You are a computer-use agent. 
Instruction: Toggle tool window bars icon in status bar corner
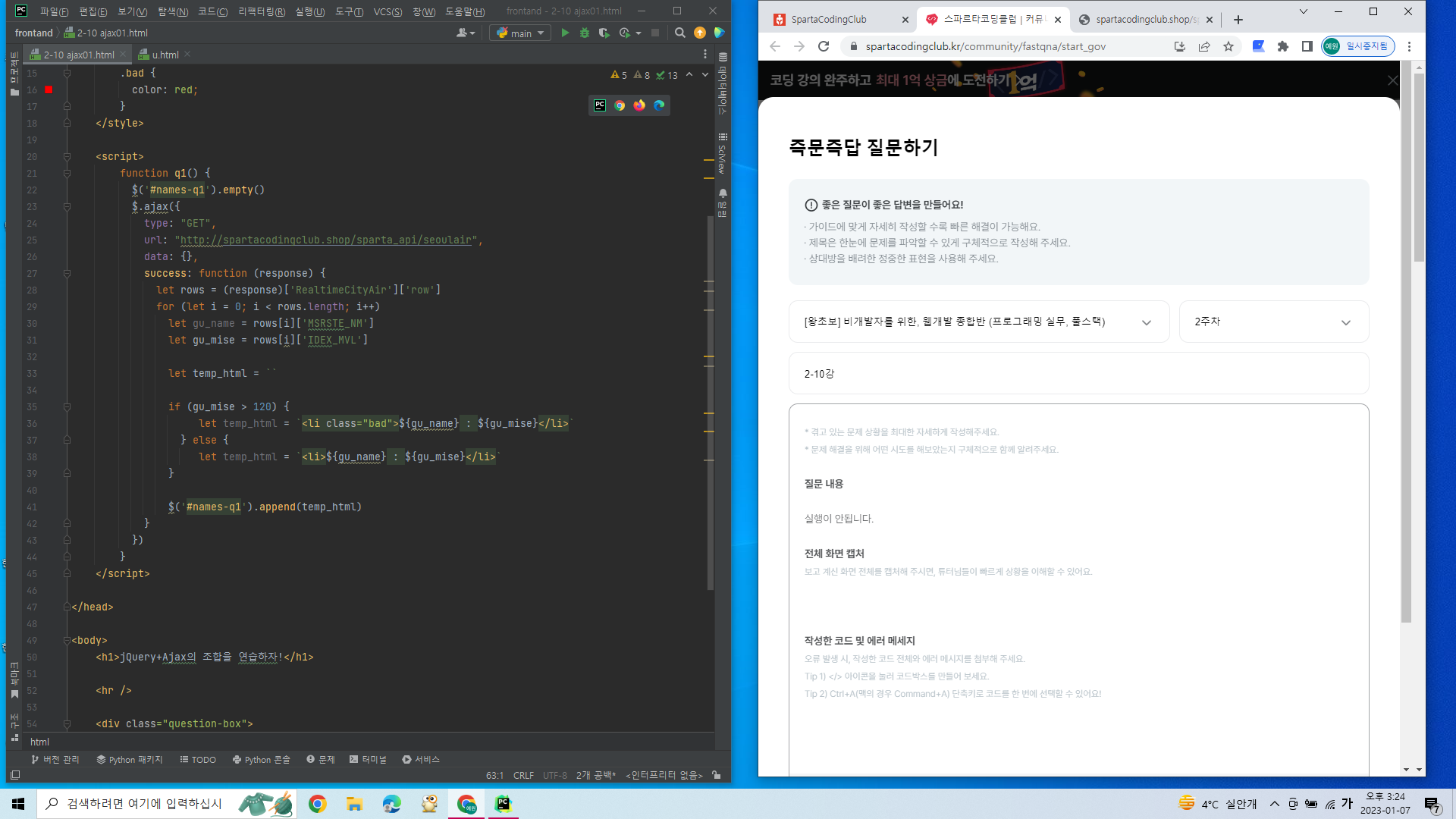pos(15,775)
